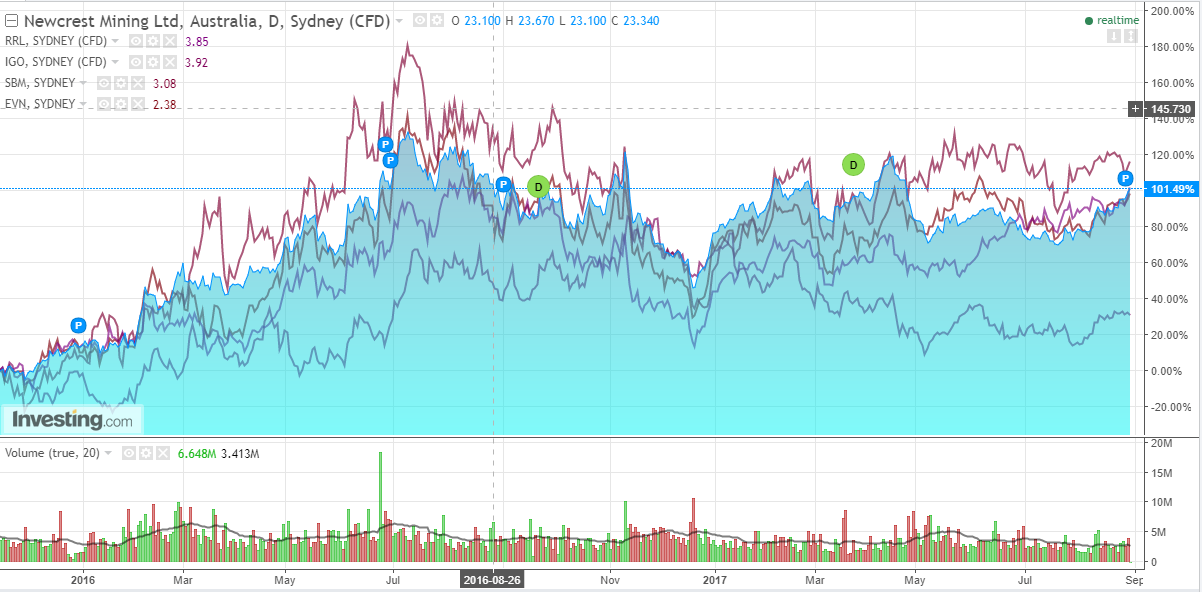1202x592 pixels.
Task: Click the 20M volume axis label
Action: 1164,442
